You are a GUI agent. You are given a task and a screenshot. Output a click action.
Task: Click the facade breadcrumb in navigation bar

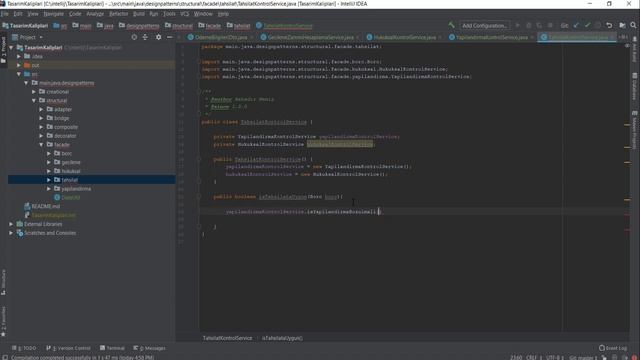click(x=210, y=26)
